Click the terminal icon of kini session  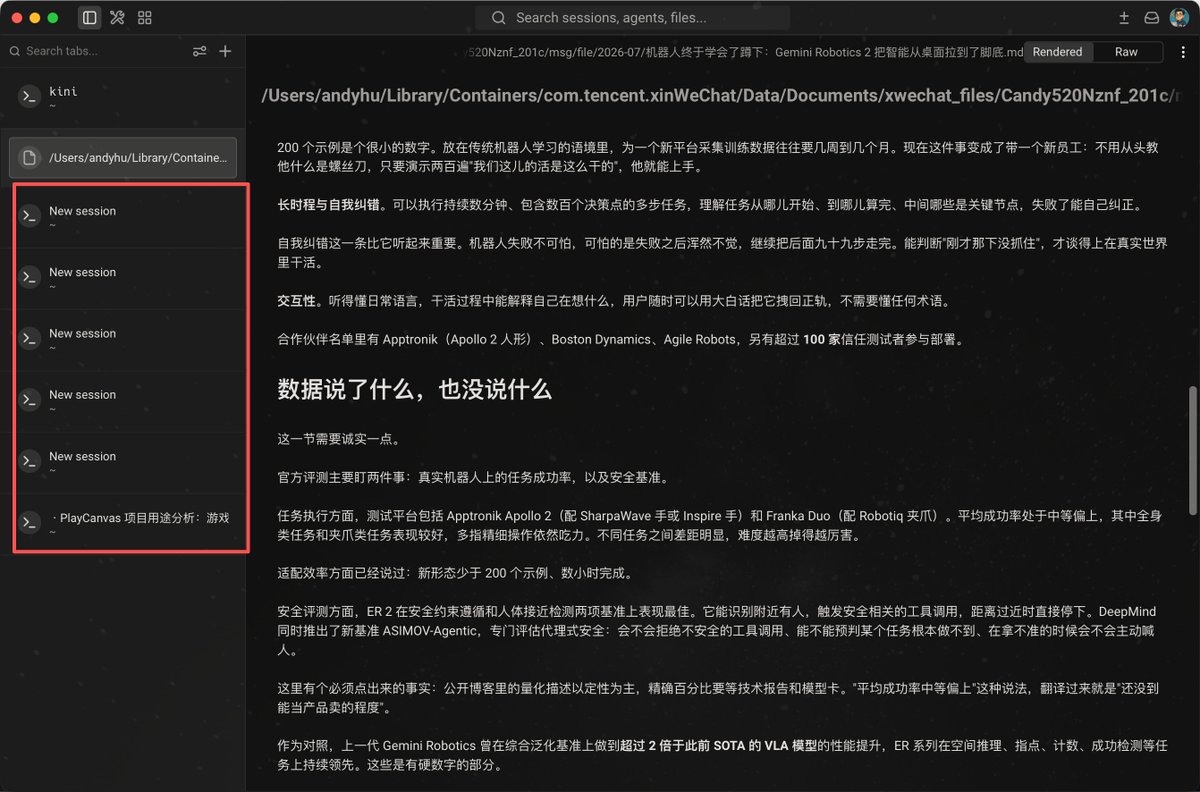30,97
